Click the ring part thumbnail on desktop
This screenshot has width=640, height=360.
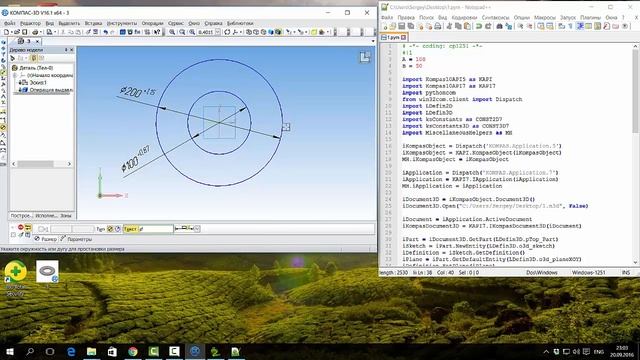click(x=47, y=271)
